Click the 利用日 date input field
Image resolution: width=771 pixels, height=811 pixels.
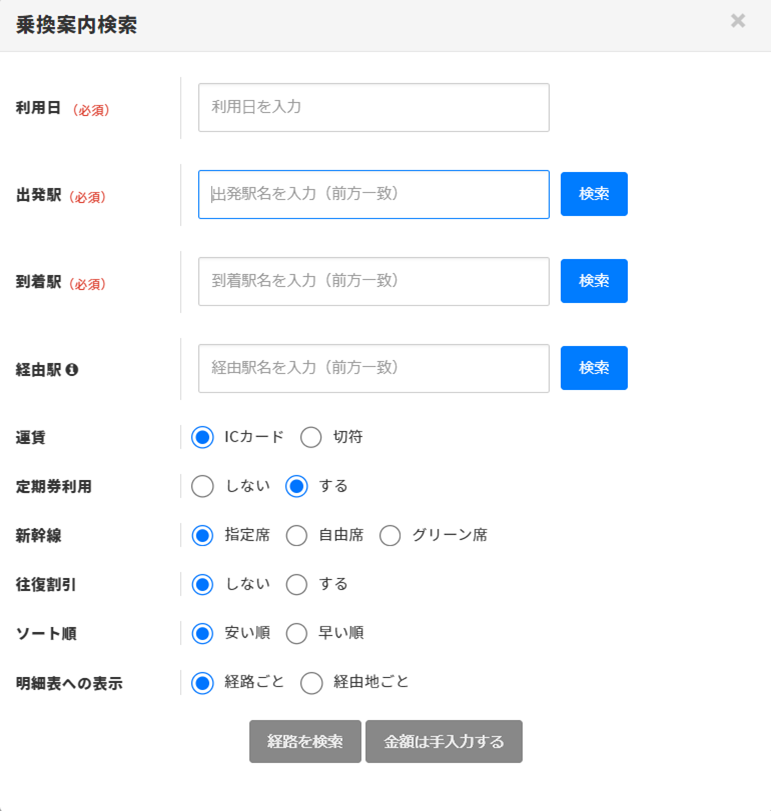pos(373,107)
